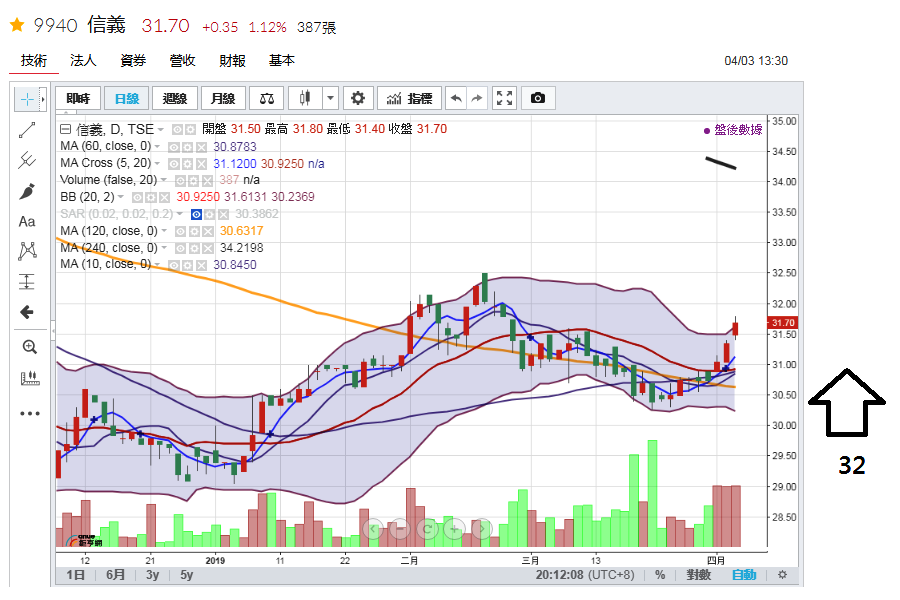Activate the Aa text annotation tool
Screen dimensions: 900x600
(26, 222)
